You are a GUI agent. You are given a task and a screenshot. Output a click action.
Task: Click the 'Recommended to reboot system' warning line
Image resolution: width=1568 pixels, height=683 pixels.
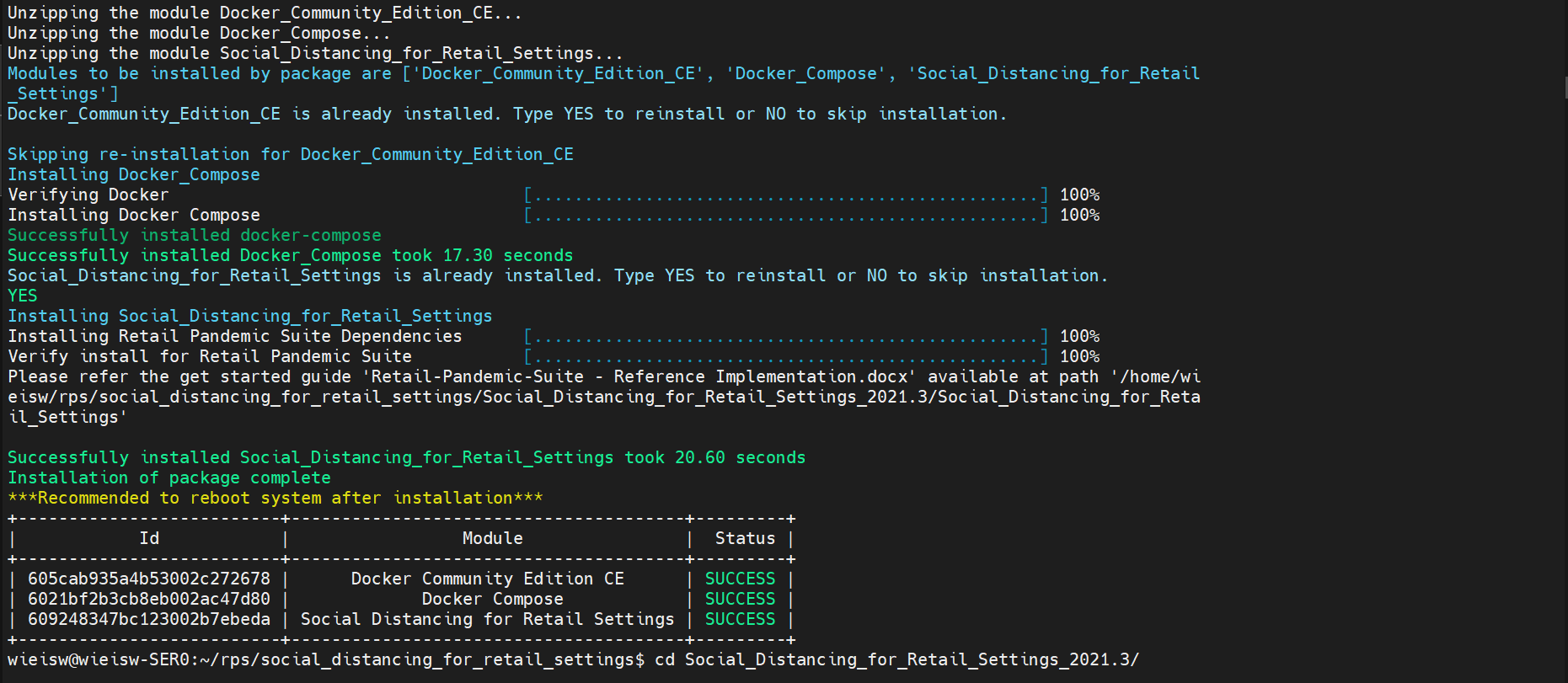coord(276,499)
